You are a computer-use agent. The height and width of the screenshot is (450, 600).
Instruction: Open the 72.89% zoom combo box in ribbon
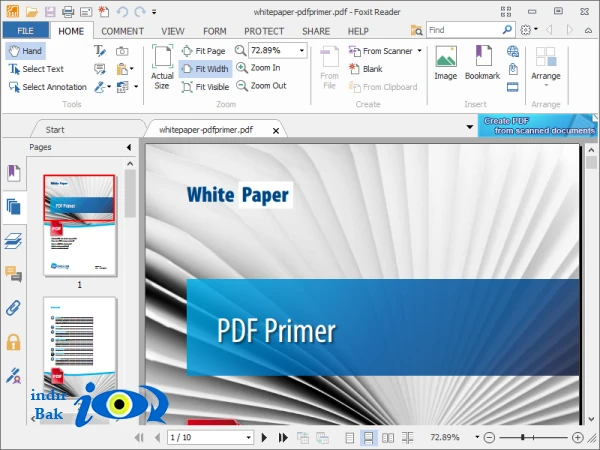coord(277,50)
